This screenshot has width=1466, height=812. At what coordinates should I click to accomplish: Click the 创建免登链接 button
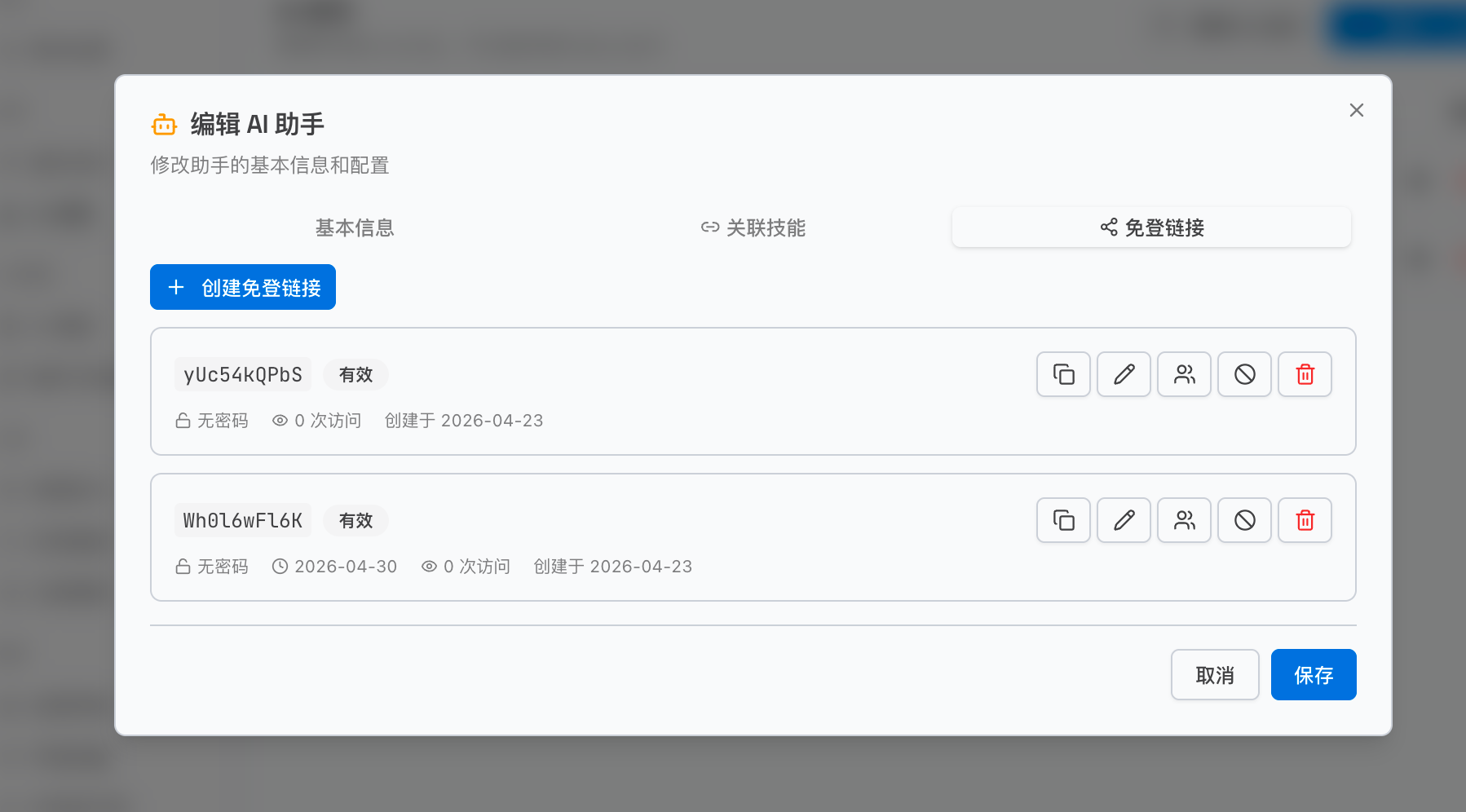(x=242, y=287)
